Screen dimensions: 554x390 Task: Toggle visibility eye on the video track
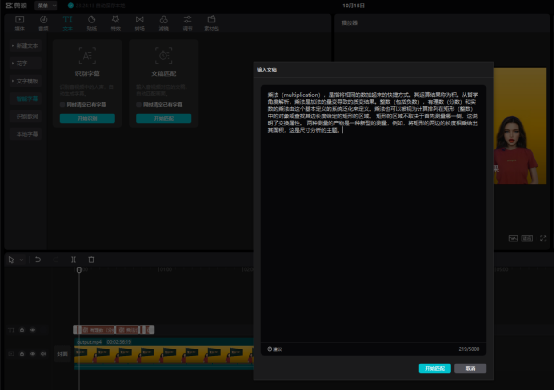[x=33, y=354]
